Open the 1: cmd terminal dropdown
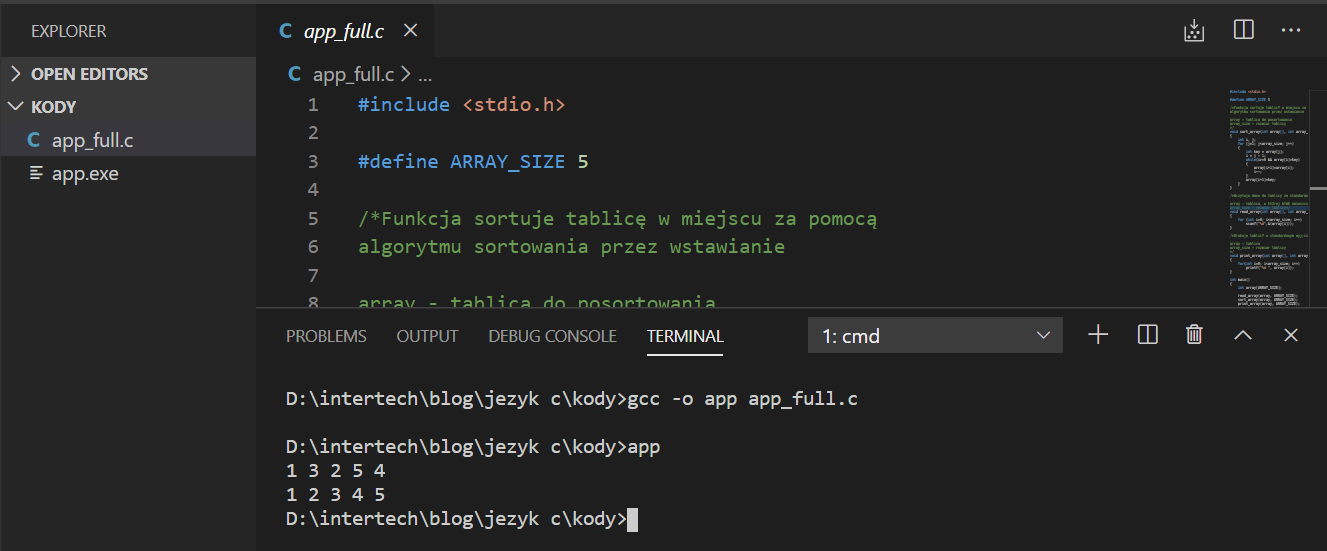The image size is (1327, 551). coord(935,336)
